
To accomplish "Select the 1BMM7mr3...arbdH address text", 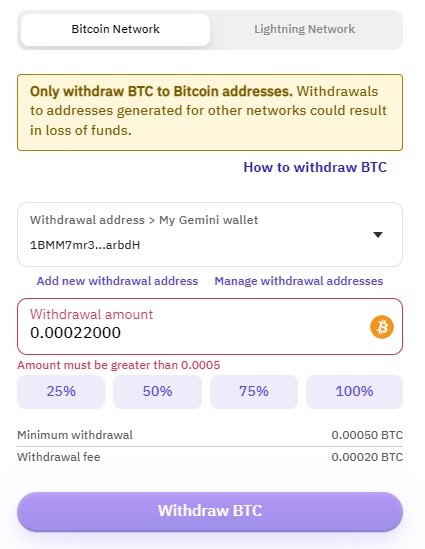I will tap(85, 245).
